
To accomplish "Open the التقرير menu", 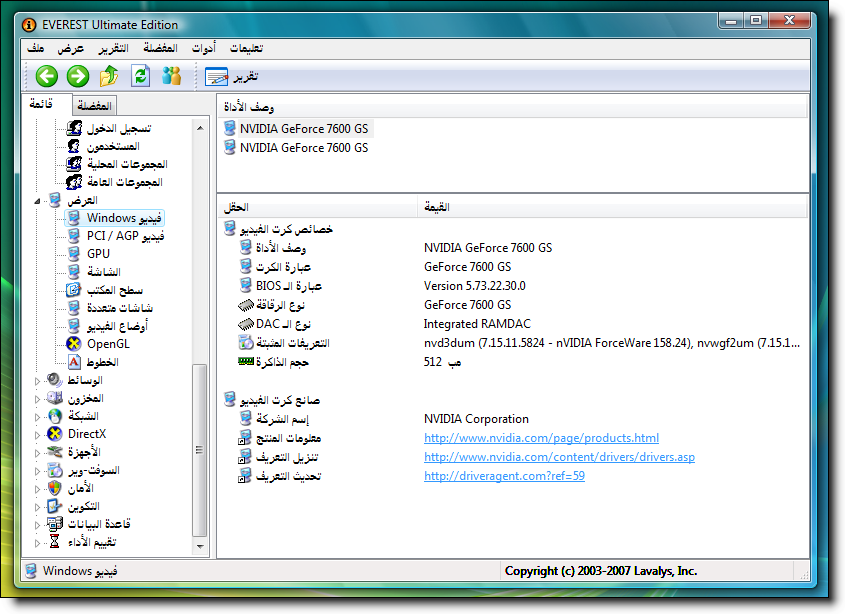I will tap(113, 48).
